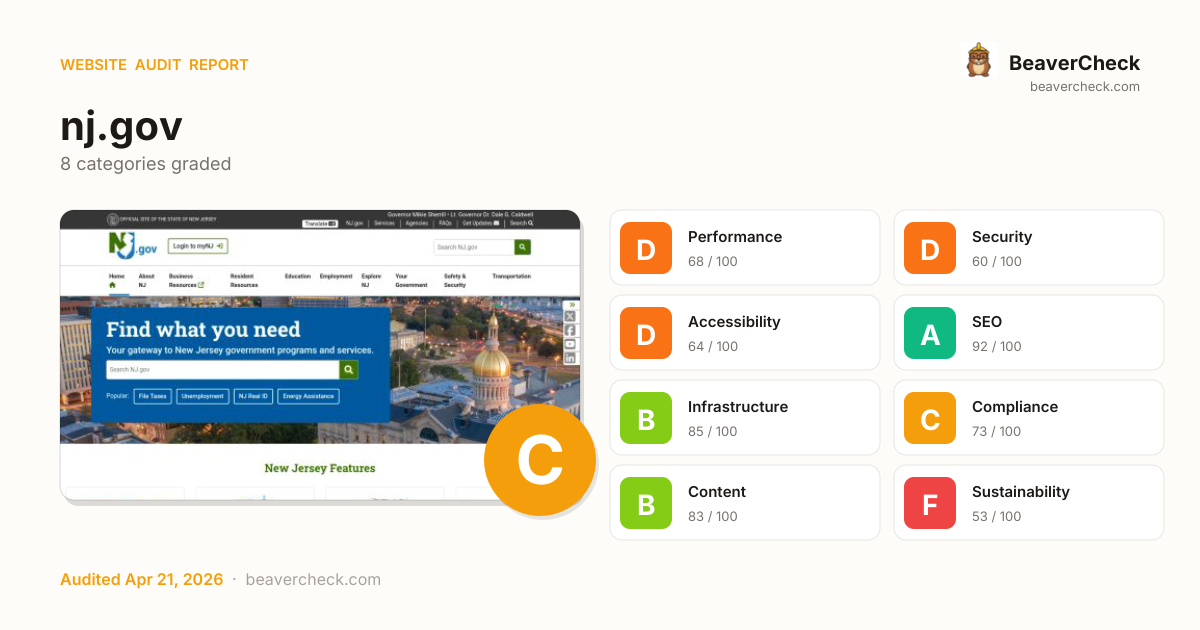
Task: Click the BeaverCheck beaver logo
Action: tap(978, 61)
